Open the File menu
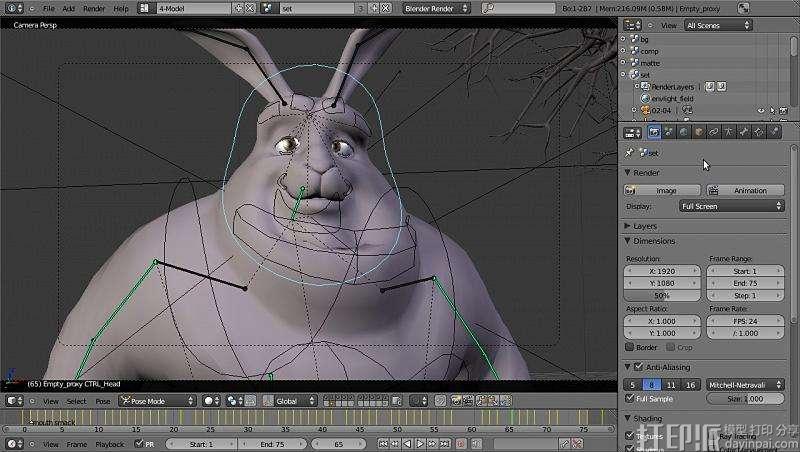This screenshot has height=452, width=800. [x=48, y=9]
